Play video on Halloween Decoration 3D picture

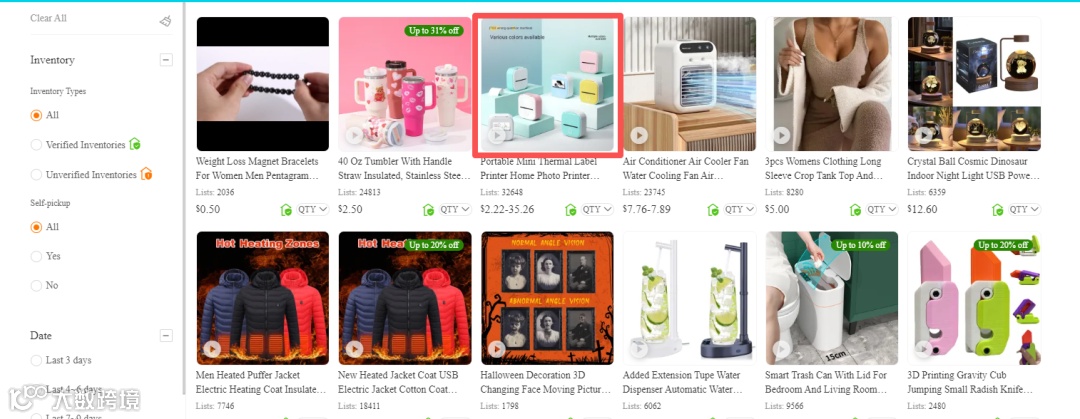click(497, 349)
